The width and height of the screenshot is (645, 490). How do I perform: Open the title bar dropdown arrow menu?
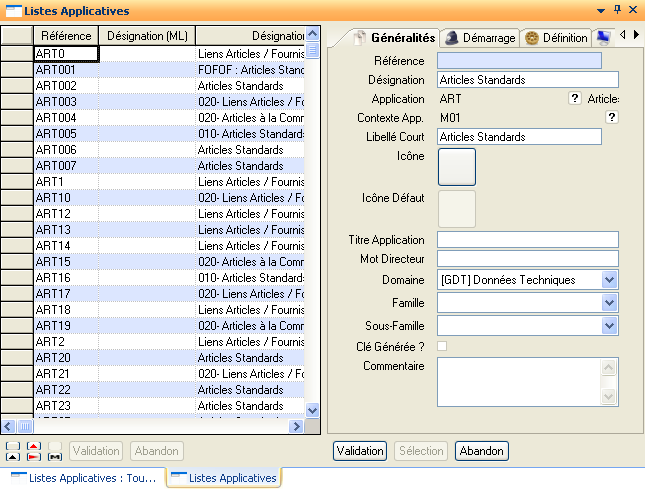[x=600, y=10]
